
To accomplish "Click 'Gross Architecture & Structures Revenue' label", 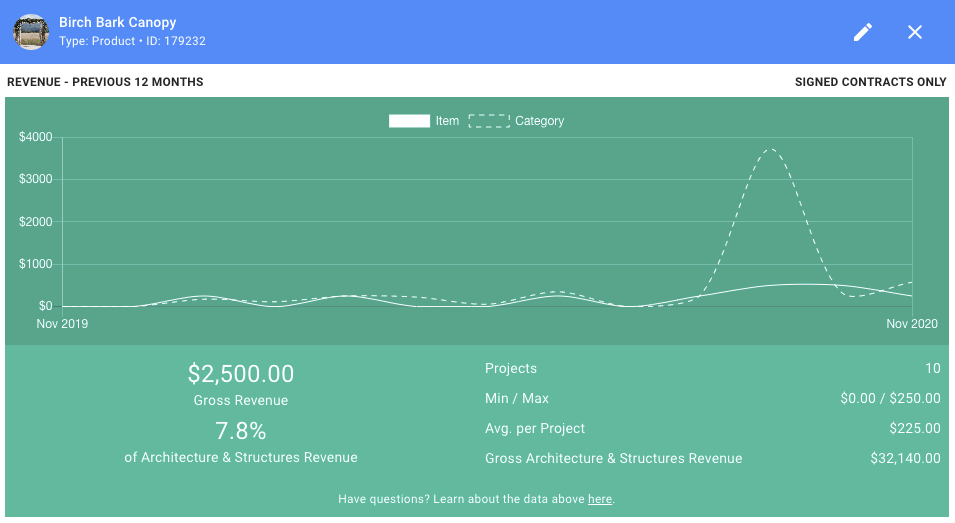I will [x=613, y=458].
